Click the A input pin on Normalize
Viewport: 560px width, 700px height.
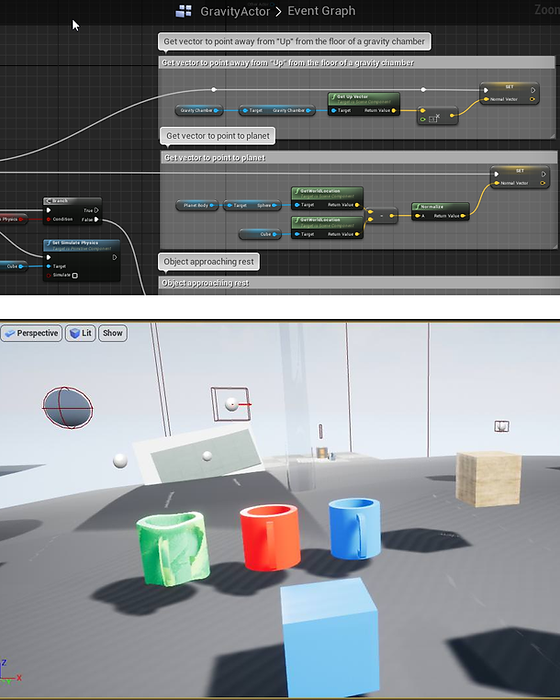420,216
